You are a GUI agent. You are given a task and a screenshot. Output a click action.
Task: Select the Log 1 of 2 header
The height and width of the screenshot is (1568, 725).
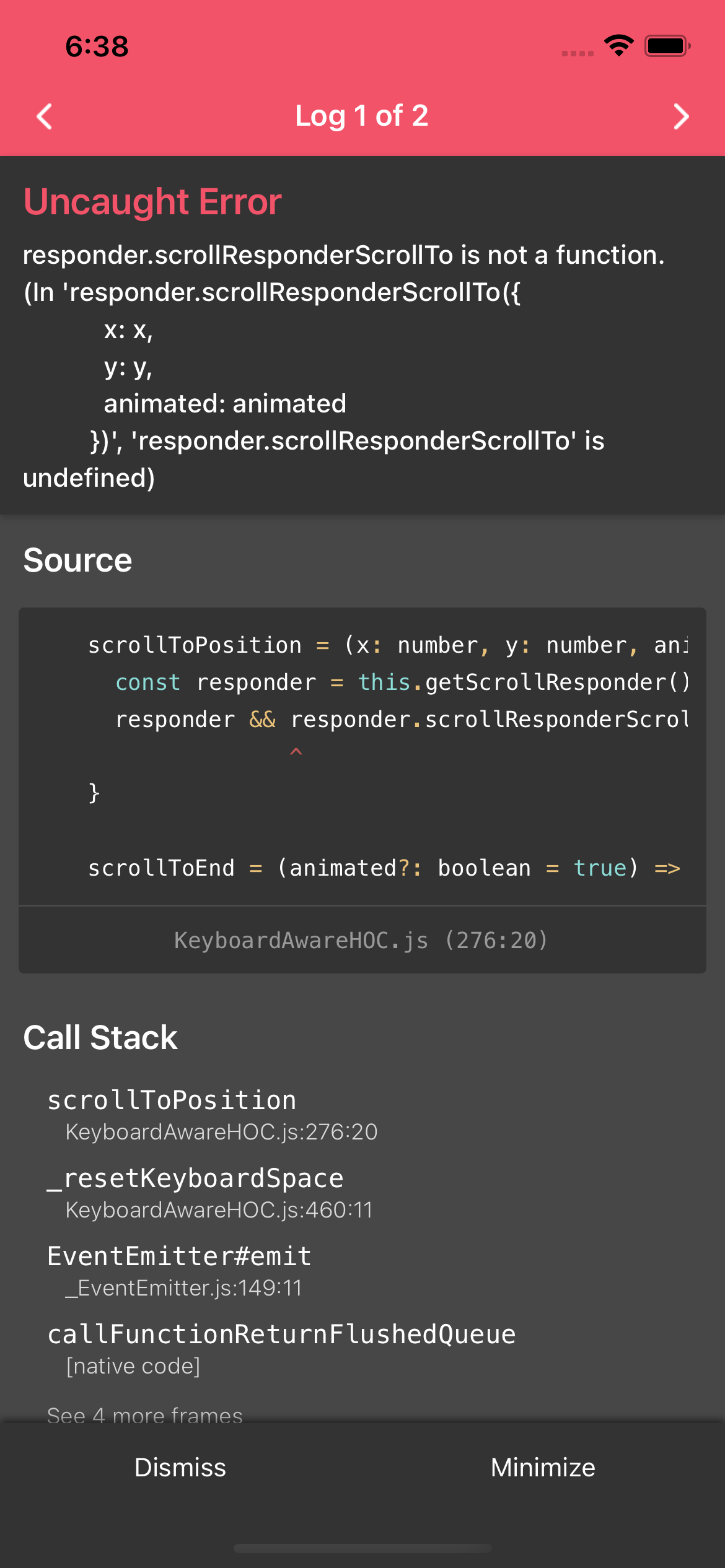362,116
